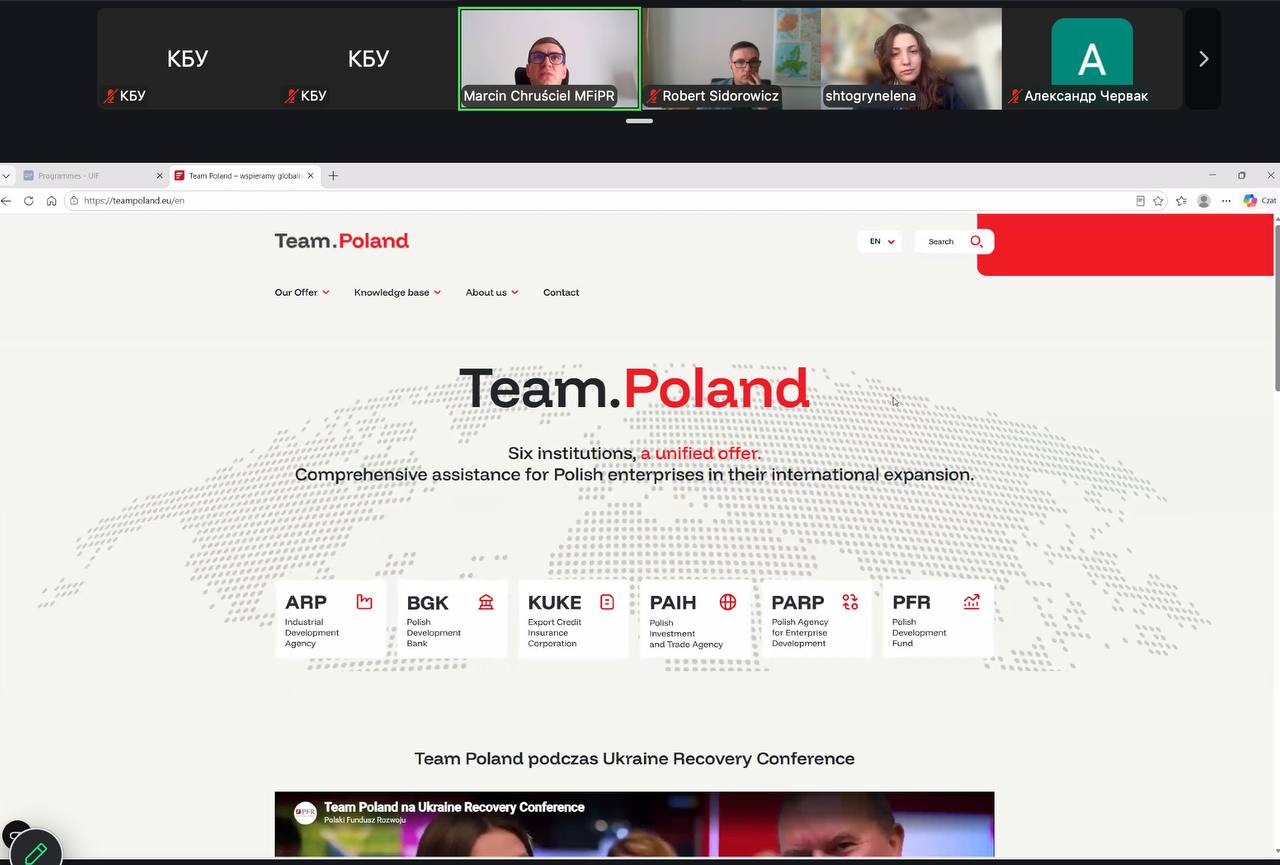
Task: Expand the Our Offer menu
Action: (302, 292)
